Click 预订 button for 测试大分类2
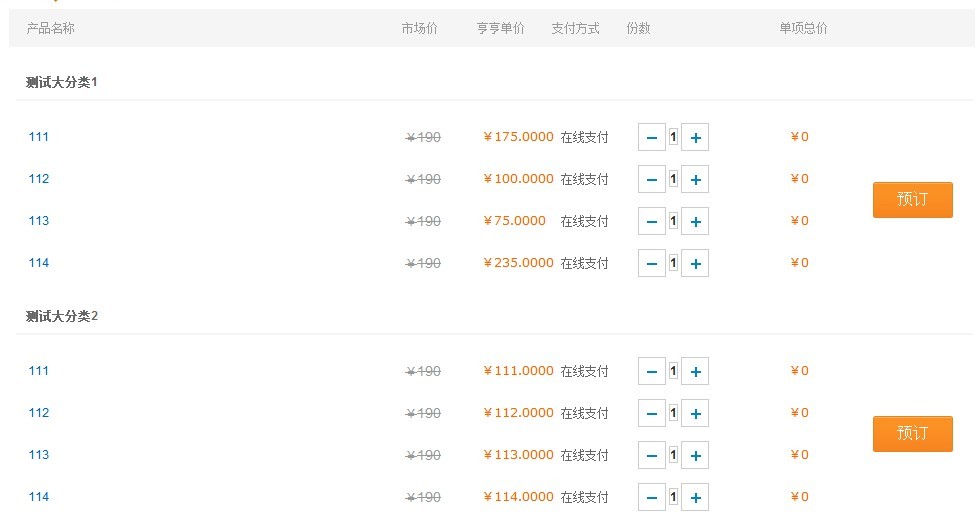 (x=912, y=434)
